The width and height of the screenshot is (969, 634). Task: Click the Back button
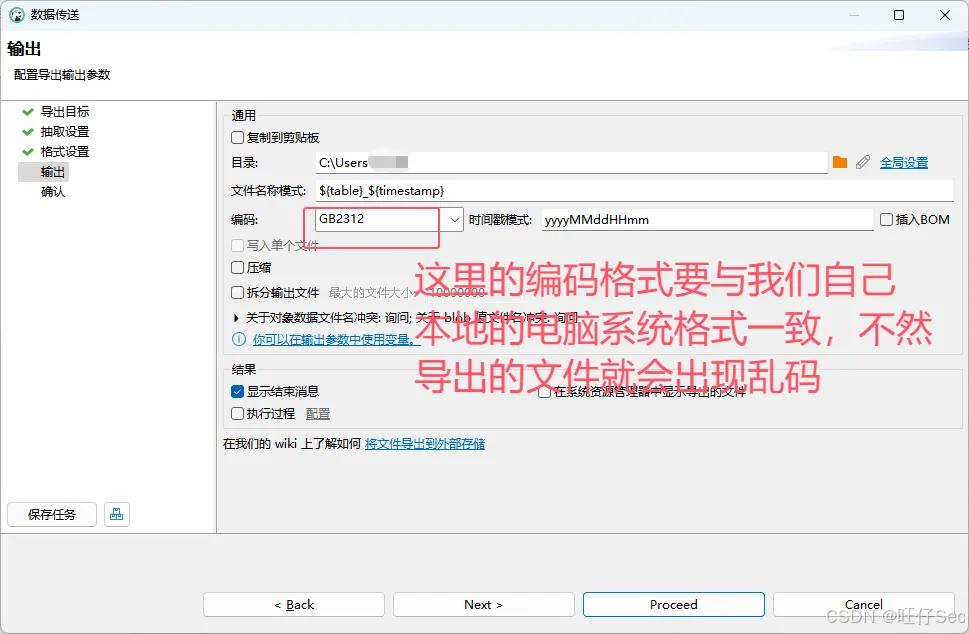294,604
